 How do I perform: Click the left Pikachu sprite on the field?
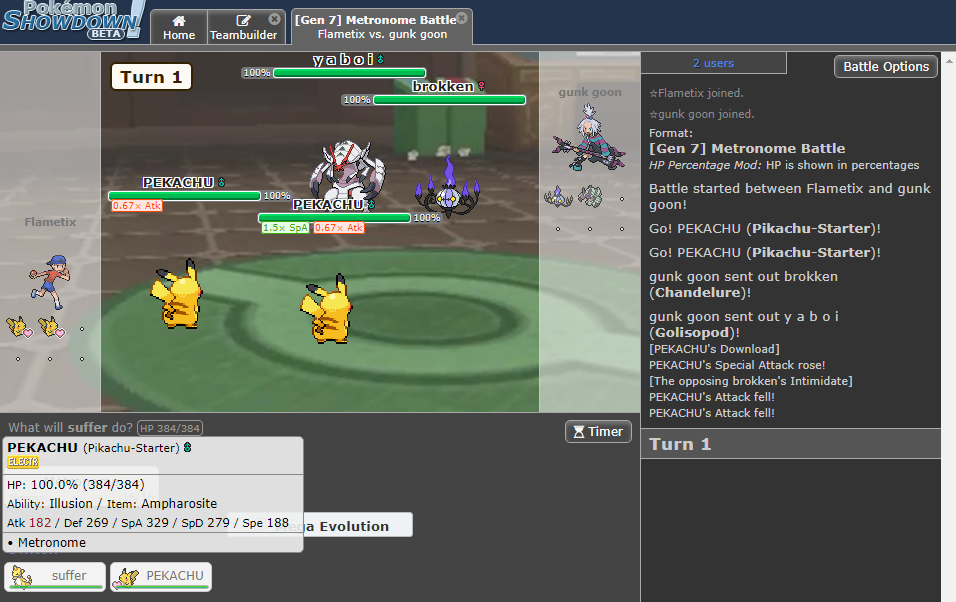pos(177,294)
